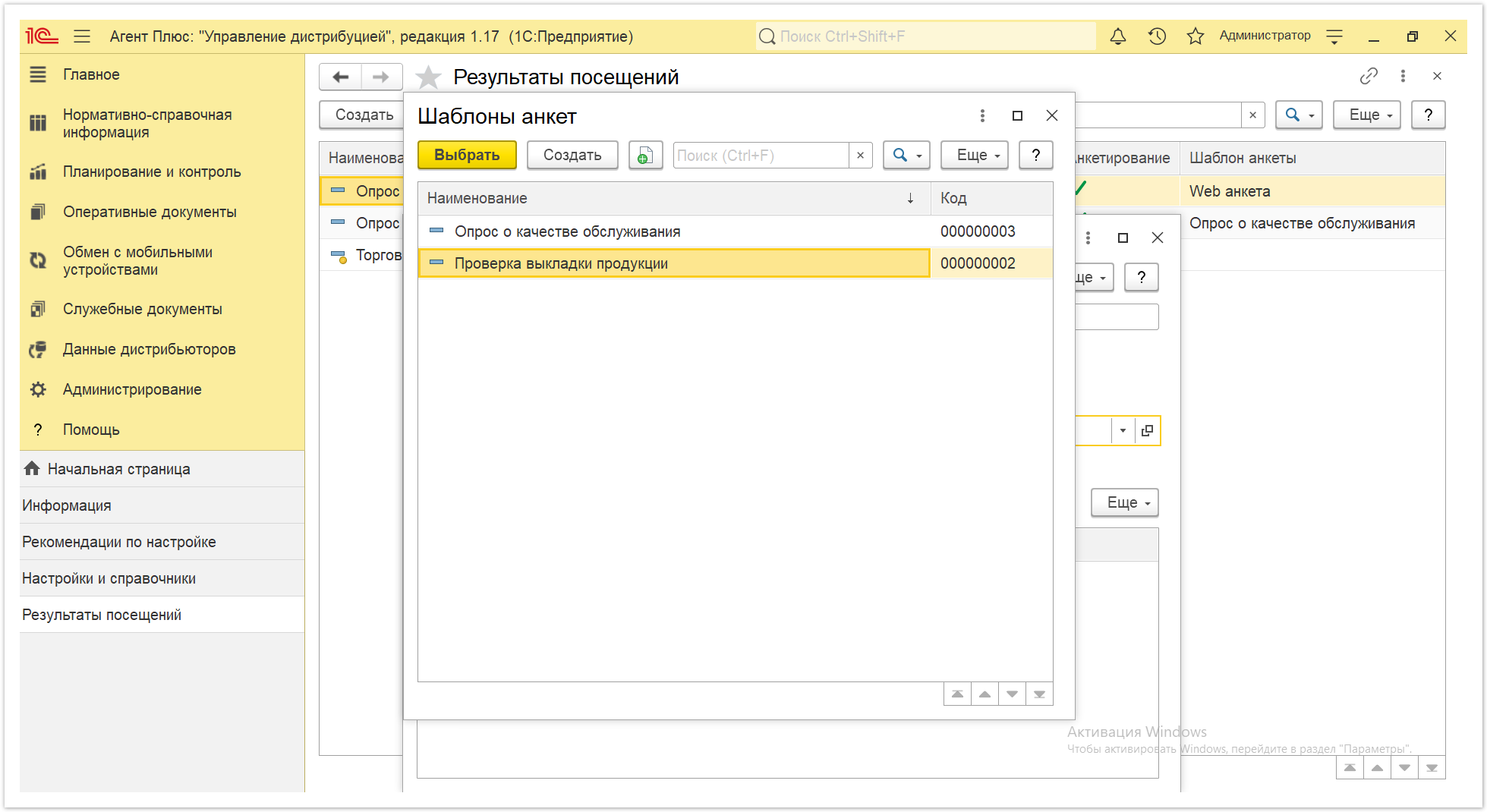Viewport: 1487px width, 812px height.
Task: Open favorites star in title bar
Action: click(x=1195, y=36)
